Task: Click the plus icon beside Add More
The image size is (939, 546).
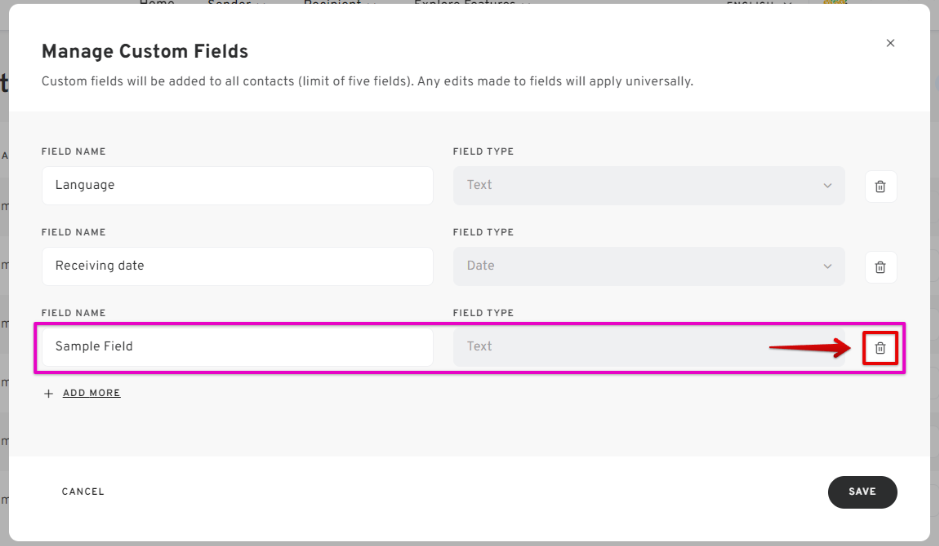Action: [49, 393]
